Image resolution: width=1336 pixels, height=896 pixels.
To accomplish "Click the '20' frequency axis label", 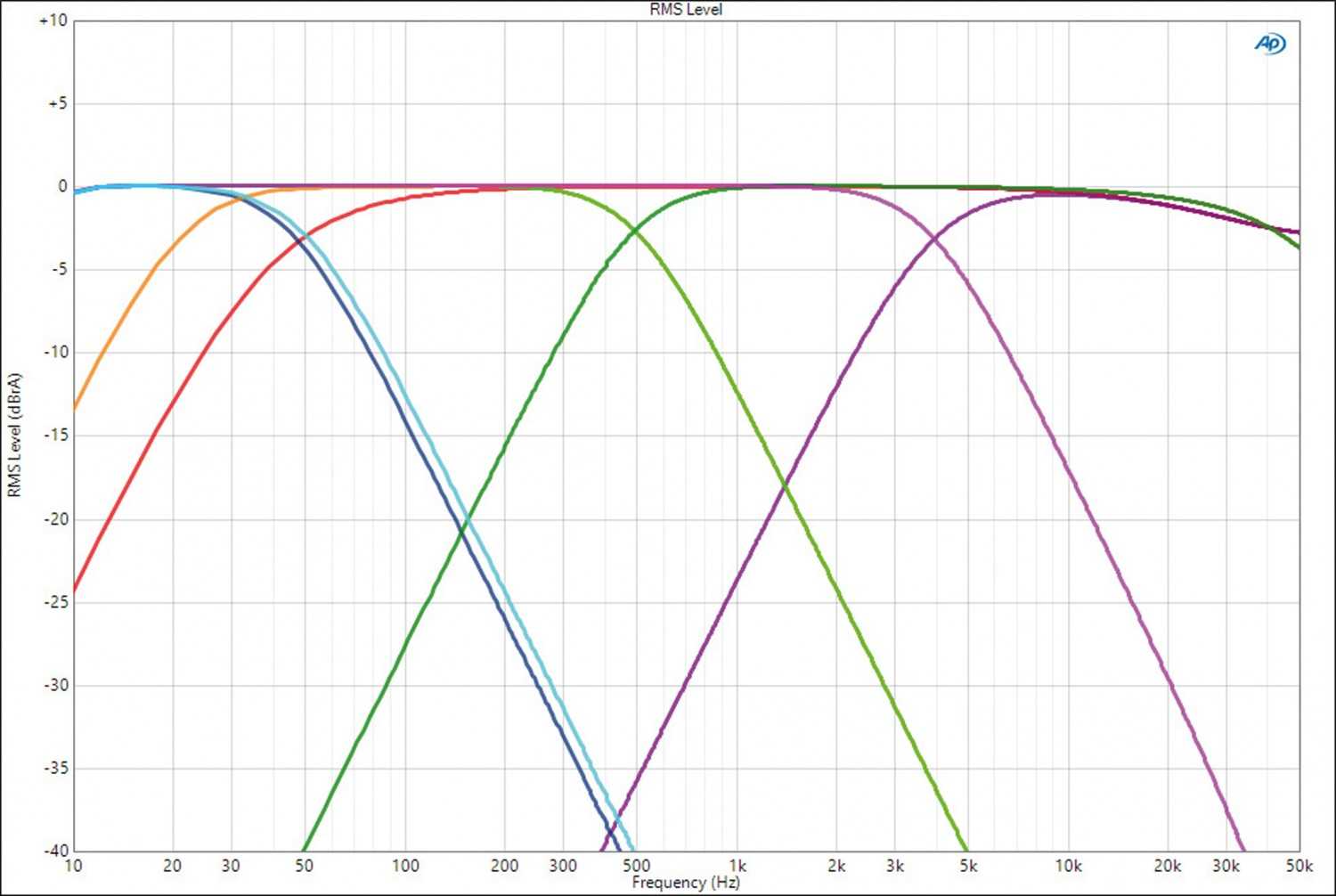I will (173, 866).
